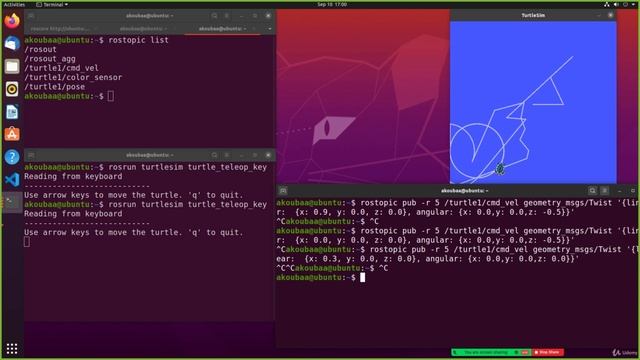
Task: Click /turtle1/color_sensor in topic list
Action: tap(73, 78)
